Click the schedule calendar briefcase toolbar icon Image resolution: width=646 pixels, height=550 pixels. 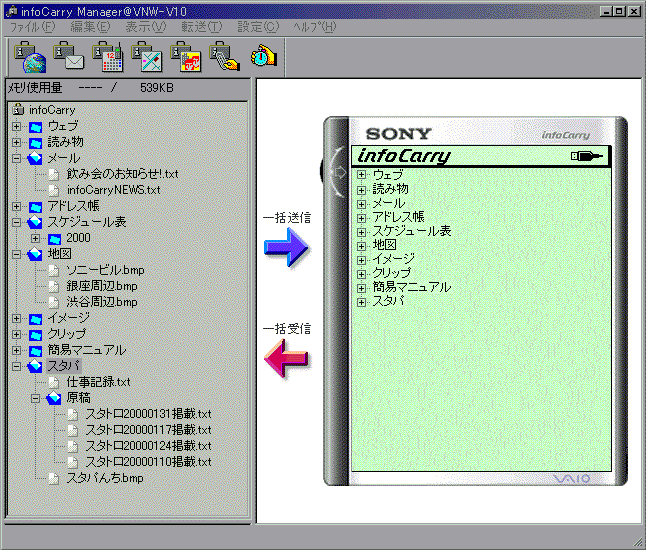[109, 58]
